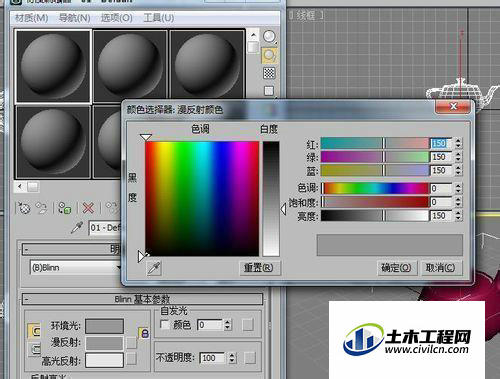Click the 蓝 spinner arrows
Image resolution: width=500 pixels, height=379 pixels.
pyautogui.click(x=458, y=170)
